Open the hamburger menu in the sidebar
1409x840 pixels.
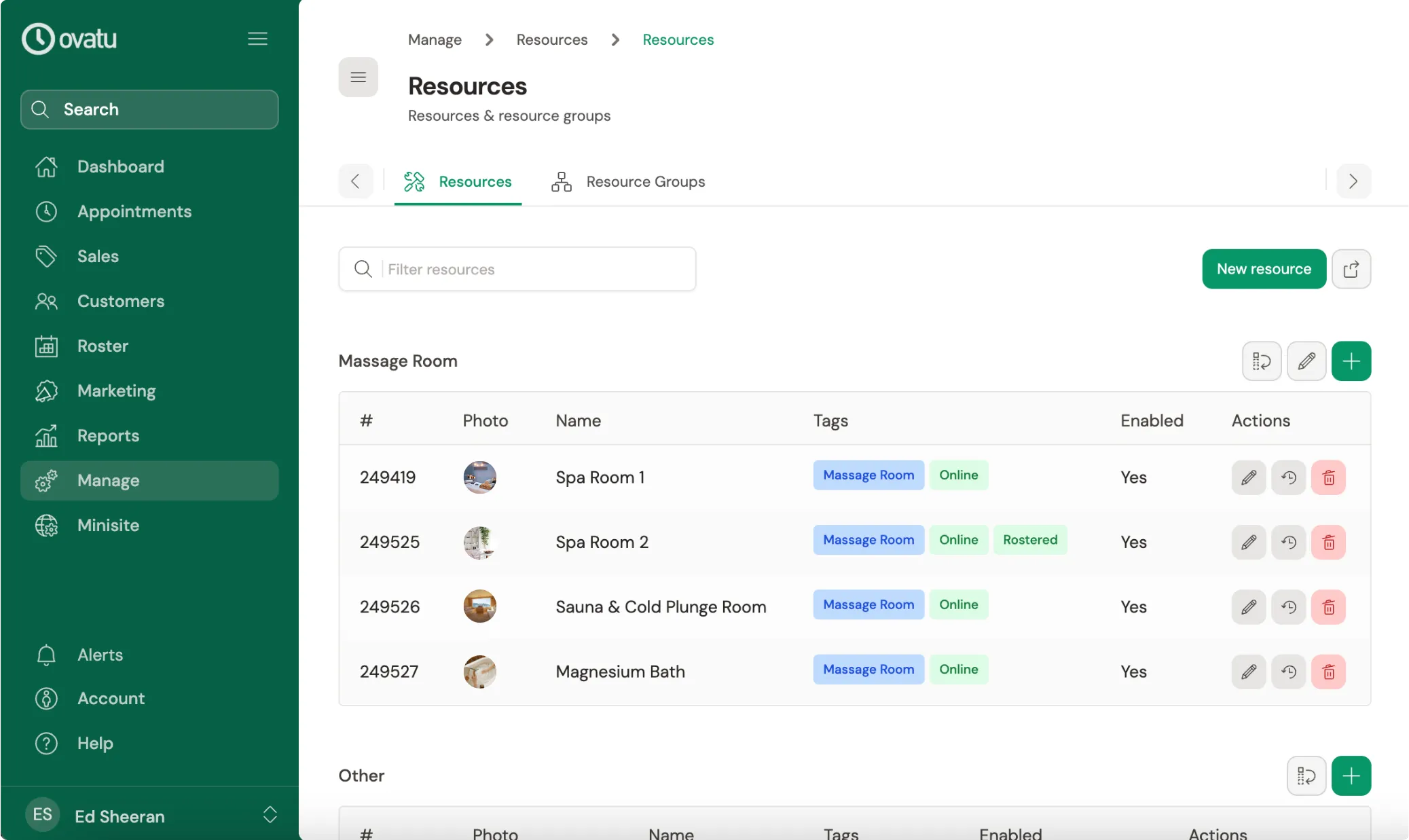[x=258, y=39]
